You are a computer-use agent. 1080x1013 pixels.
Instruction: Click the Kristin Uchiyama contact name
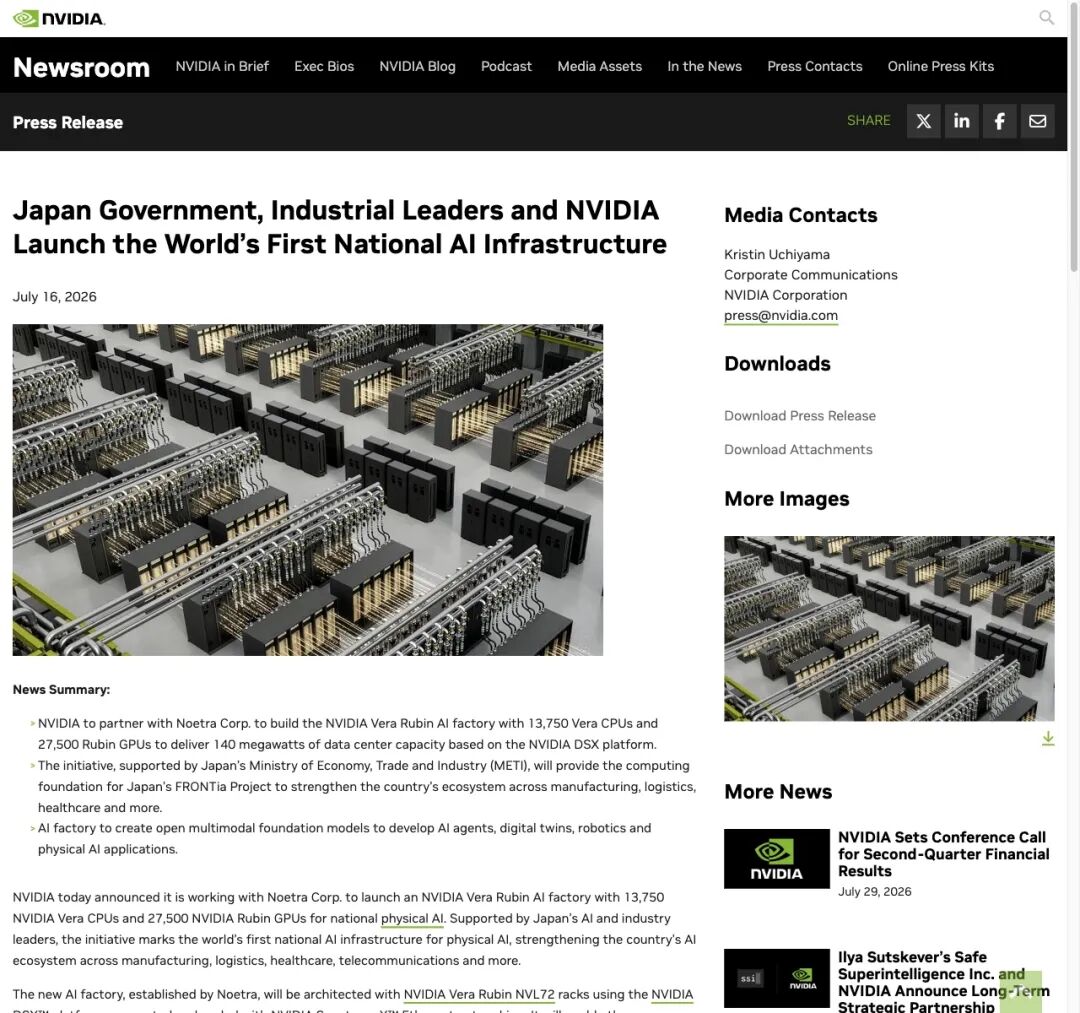tap(776, 254)
